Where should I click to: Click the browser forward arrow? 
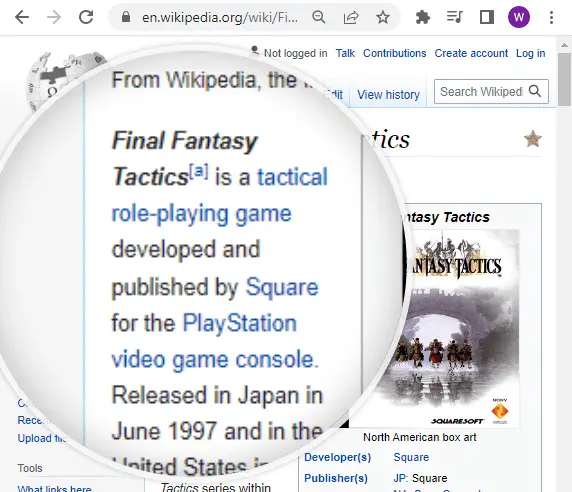tap(54, 17)
